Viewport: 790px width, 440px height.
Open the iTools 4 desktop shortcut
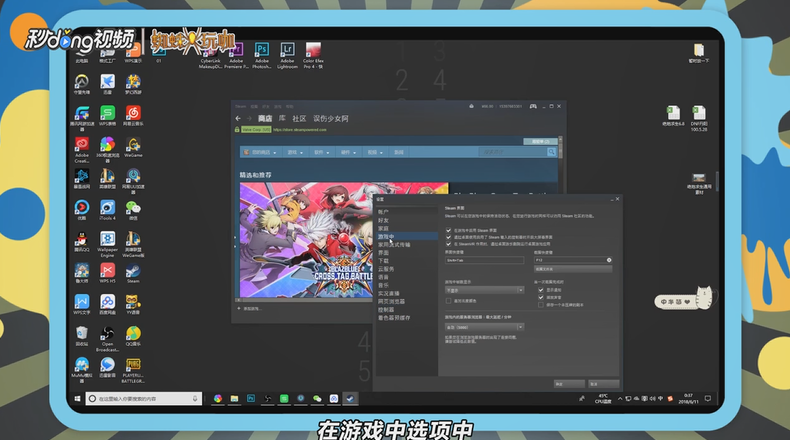point(107,210)
